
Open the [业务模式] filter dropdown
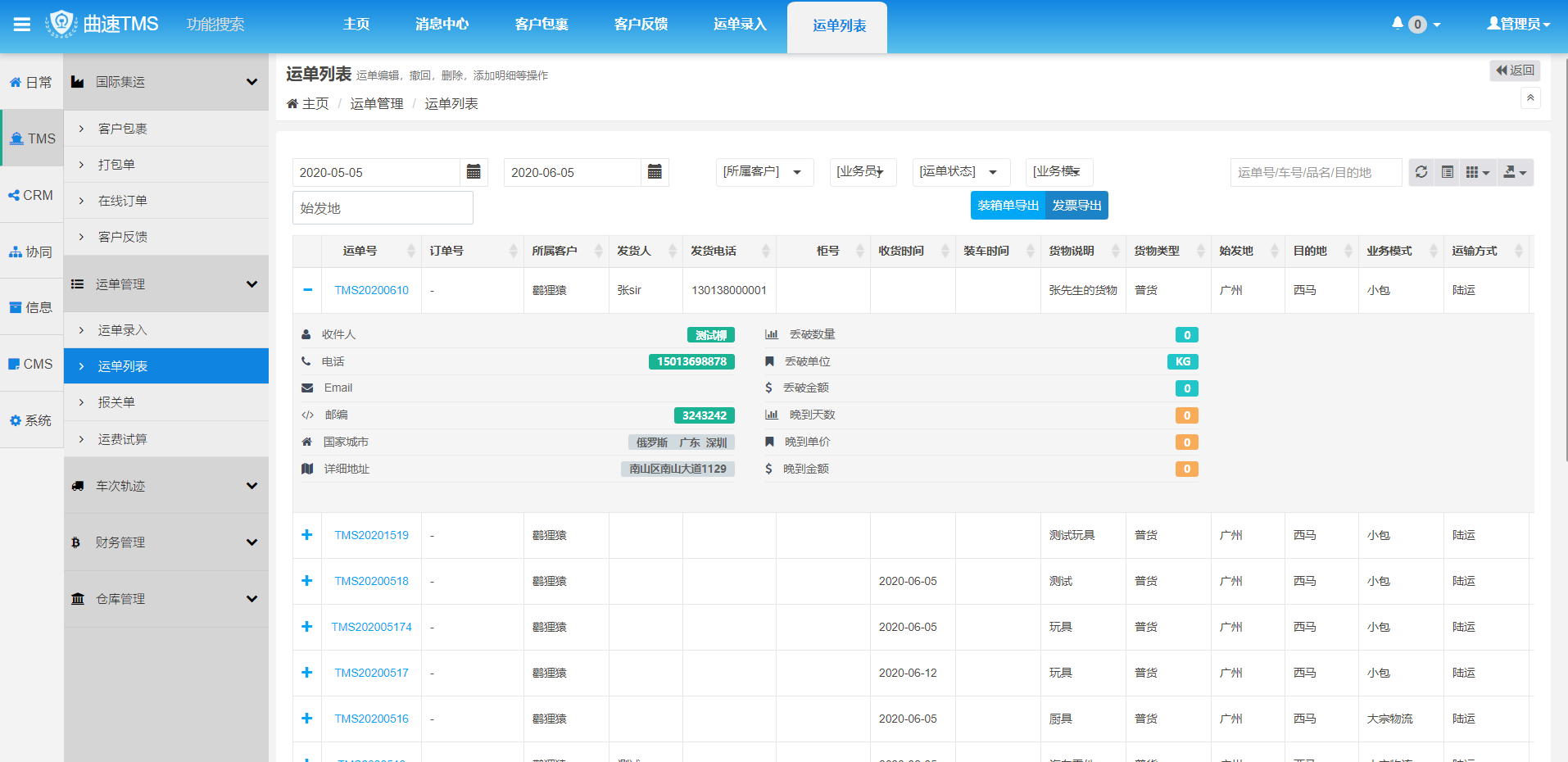click(1059, 172)
